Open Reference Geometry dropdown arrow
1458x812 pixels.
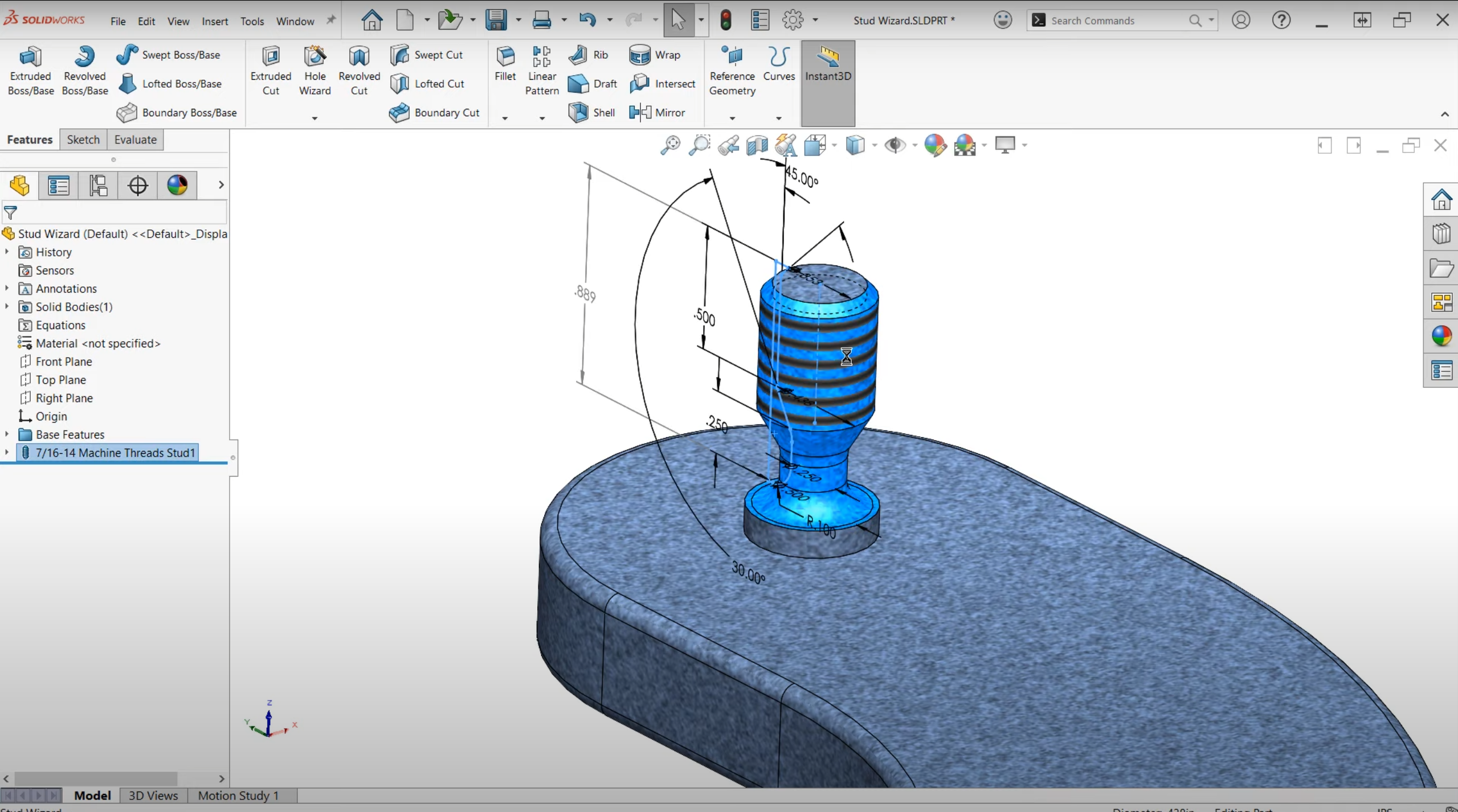pos(732,118)
